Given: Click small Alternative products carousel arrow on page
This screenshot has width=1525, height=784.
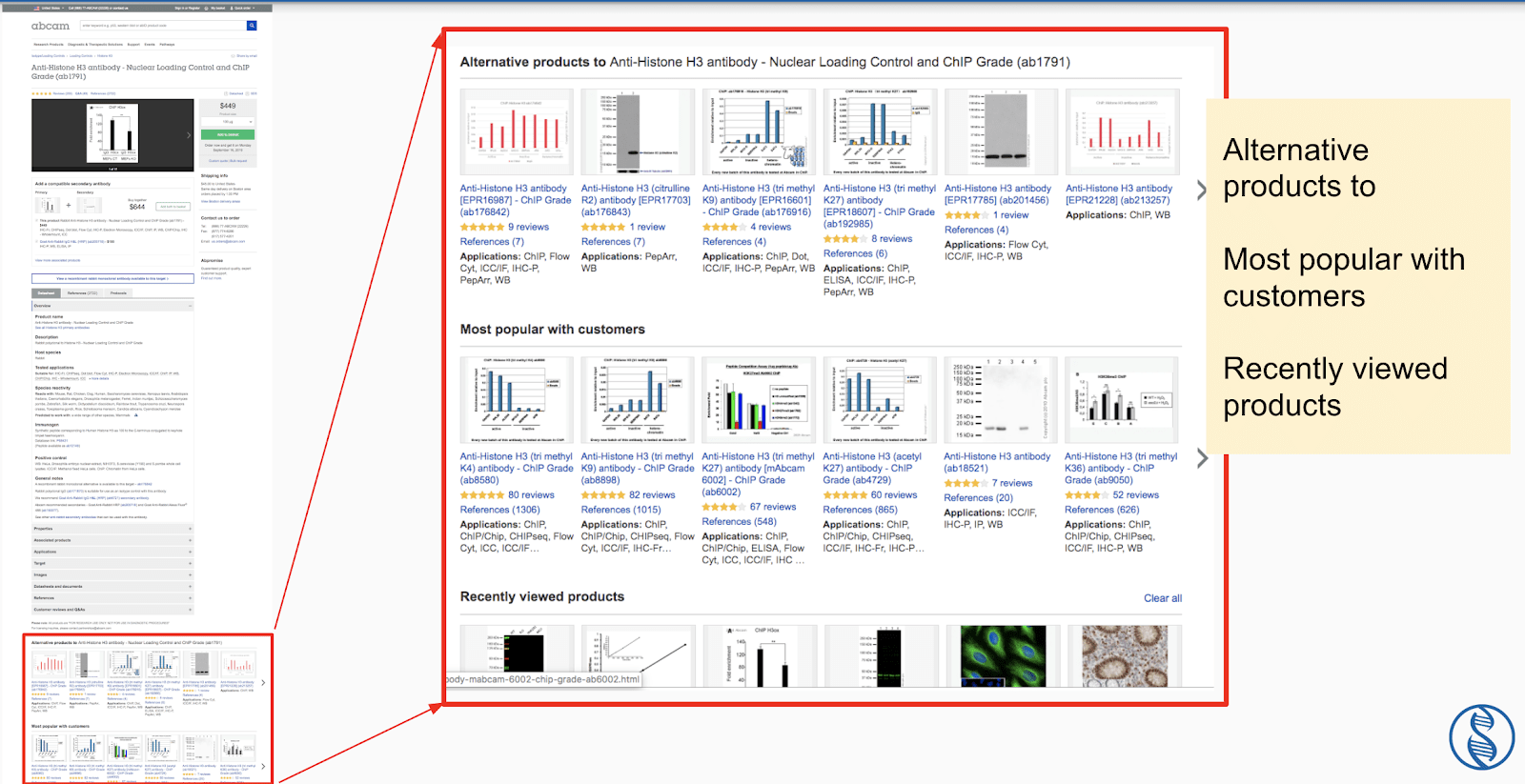Looking at the screenshot, I should click(x=263, y=682).
